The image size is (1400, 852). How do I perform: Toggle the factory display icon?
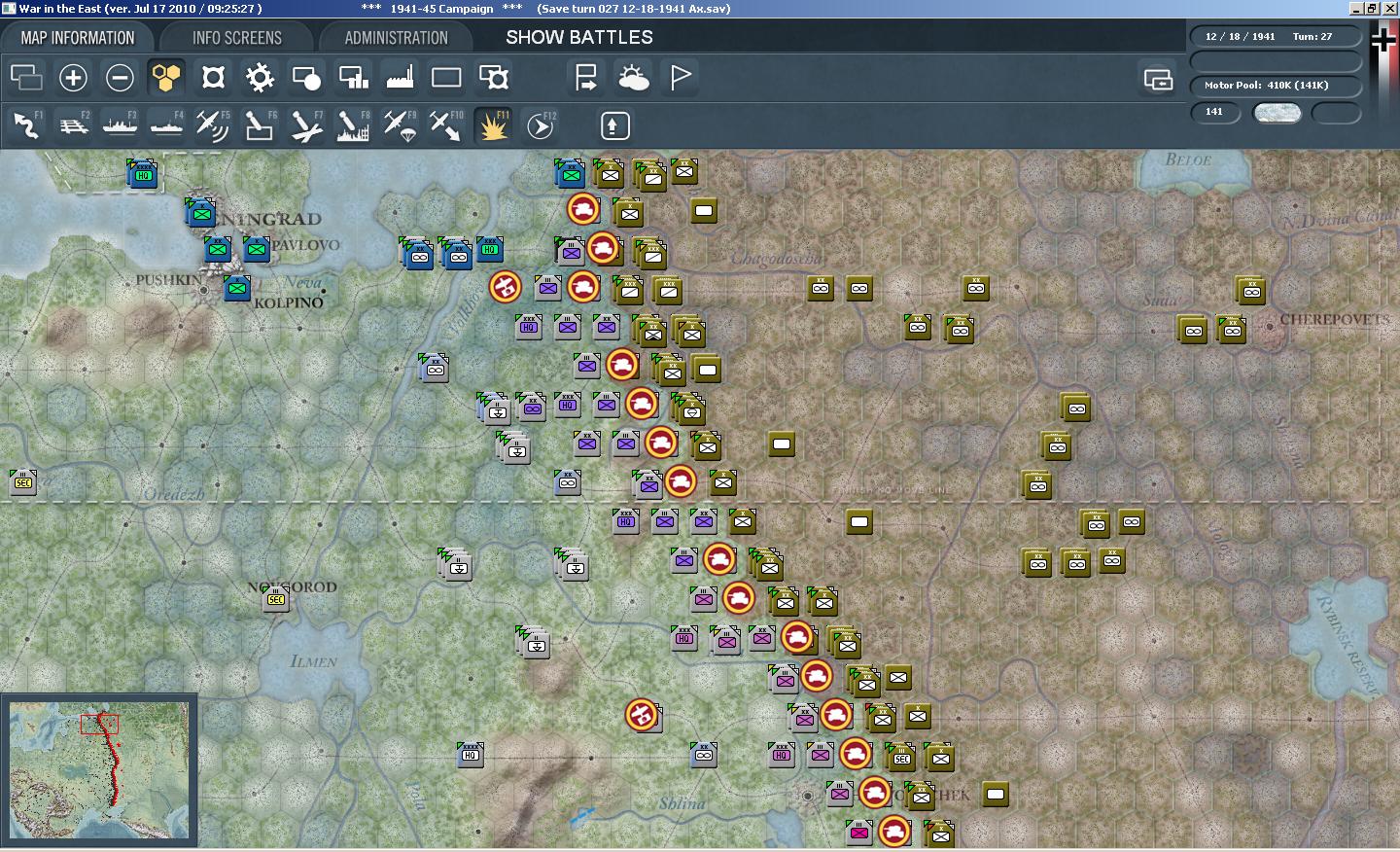[x=400, y=77]
